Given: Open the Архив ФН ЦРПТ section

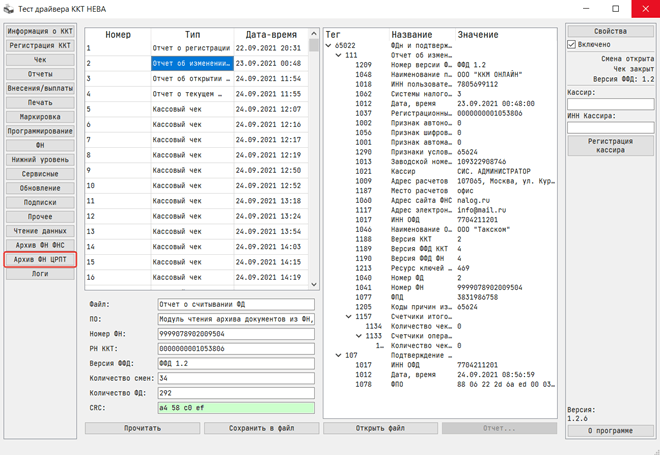Looking at the screenshot, I should [x=40, y=259].
